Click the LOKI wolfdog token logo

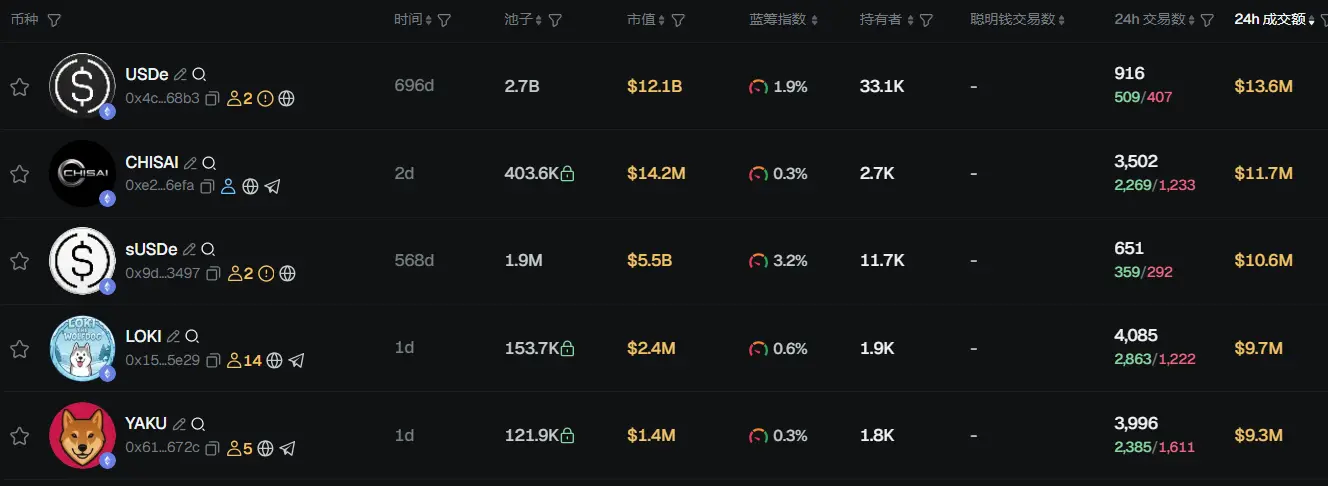[82, 348]
